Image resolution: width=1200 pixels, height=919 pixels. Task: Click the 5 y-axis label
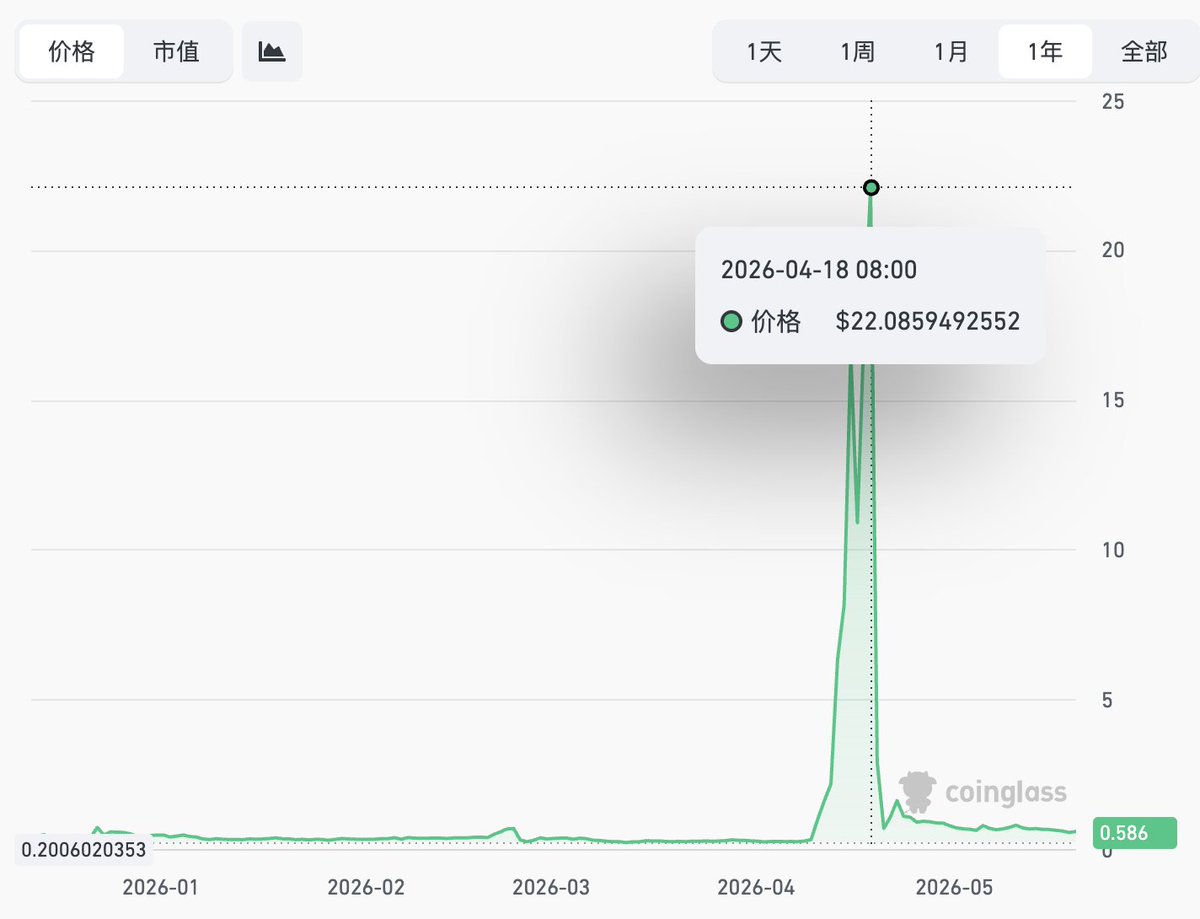pos(1106,699)
